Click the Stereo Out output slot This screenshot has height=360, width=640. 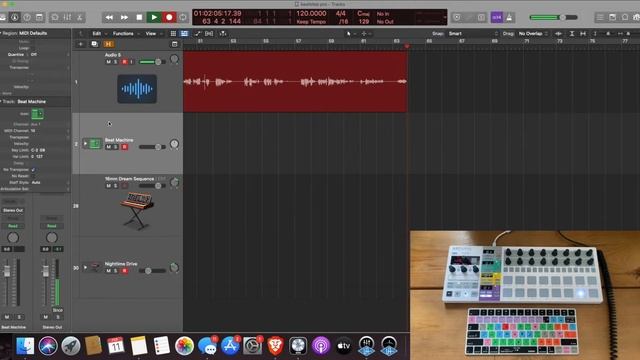coord(13,210)
